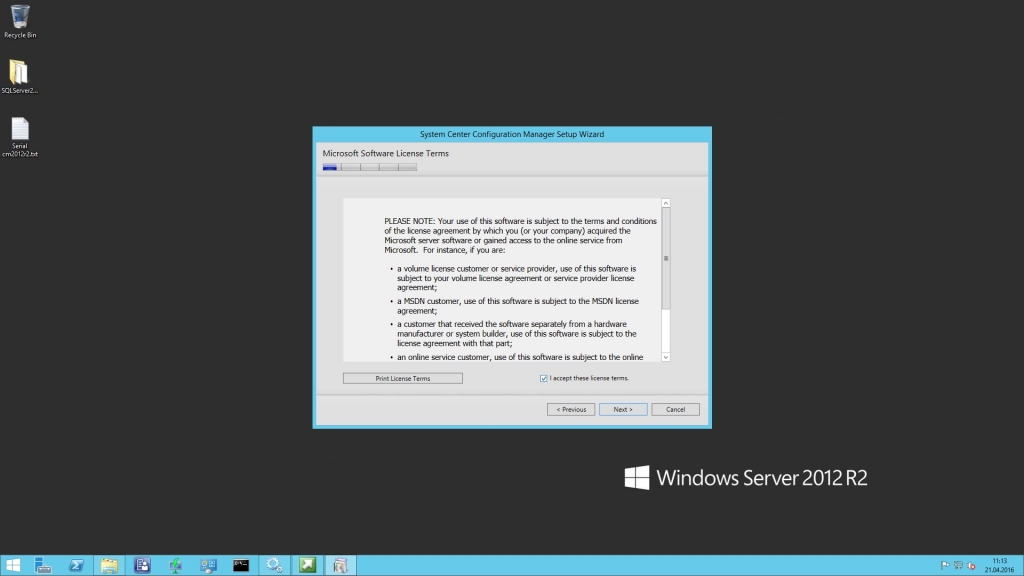
Task: Open the Start menu
Action: (x=13, y=565)
